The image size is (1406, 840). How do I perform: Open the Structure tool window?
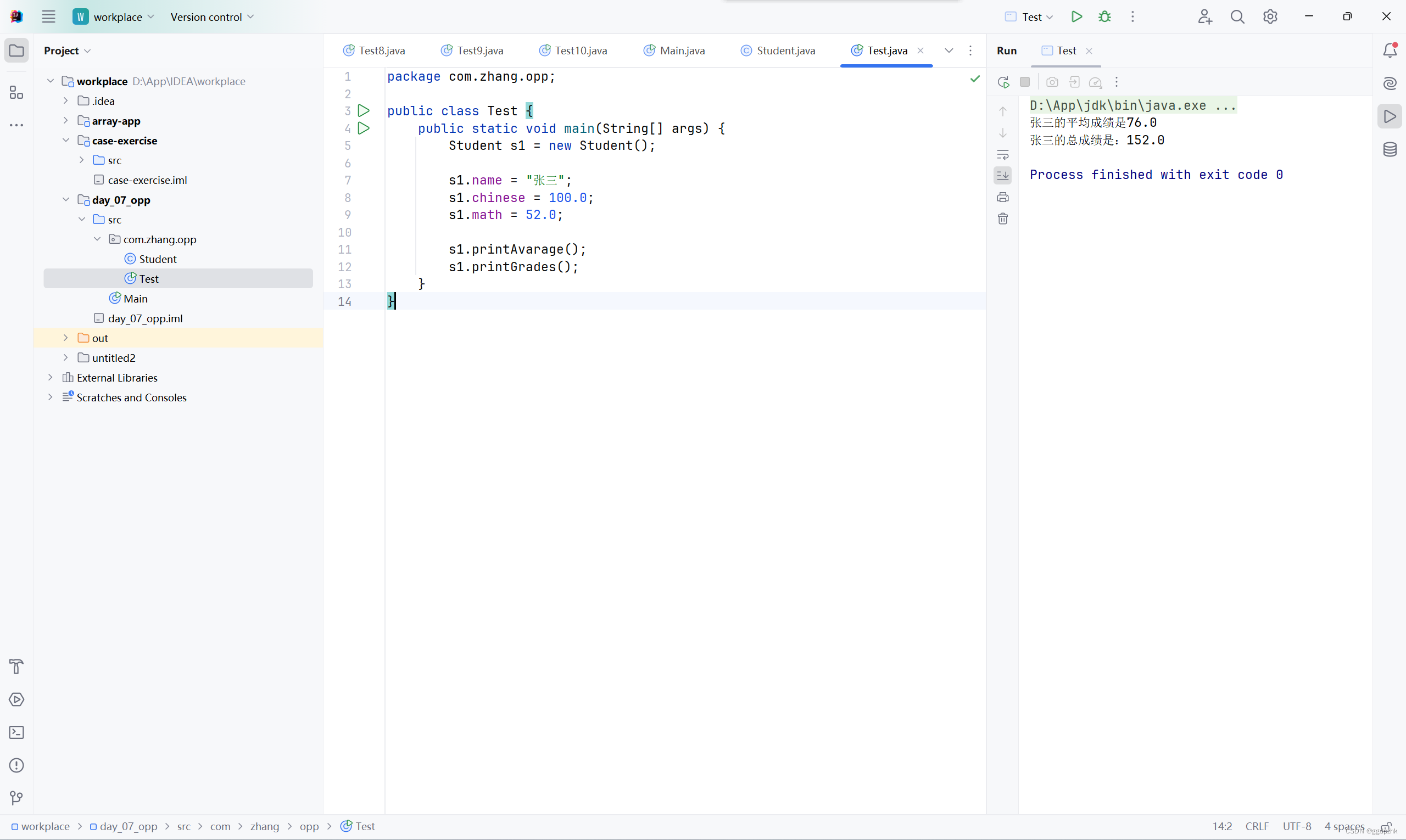(16, 92)
